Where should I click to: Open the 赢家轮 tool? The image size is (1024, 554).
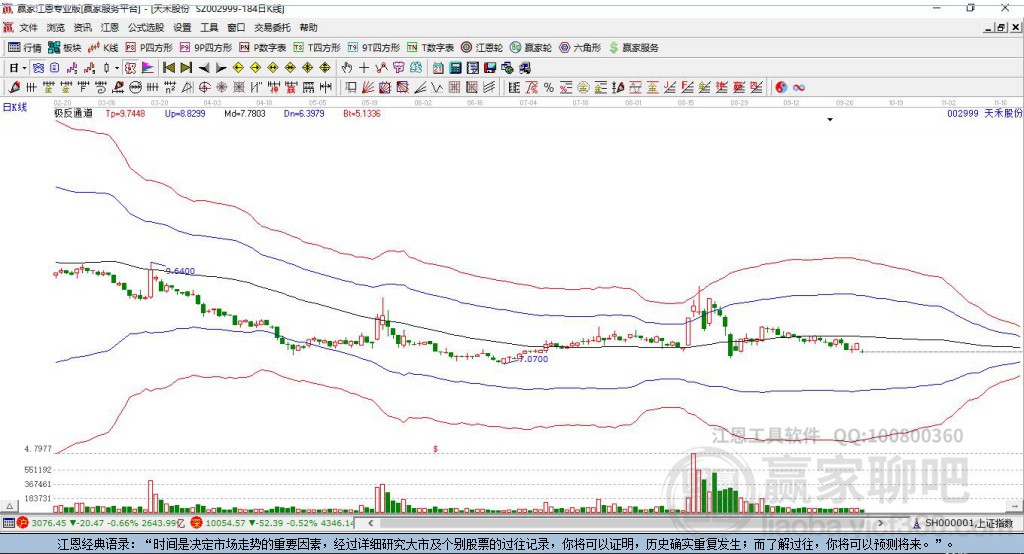[531, 48]
